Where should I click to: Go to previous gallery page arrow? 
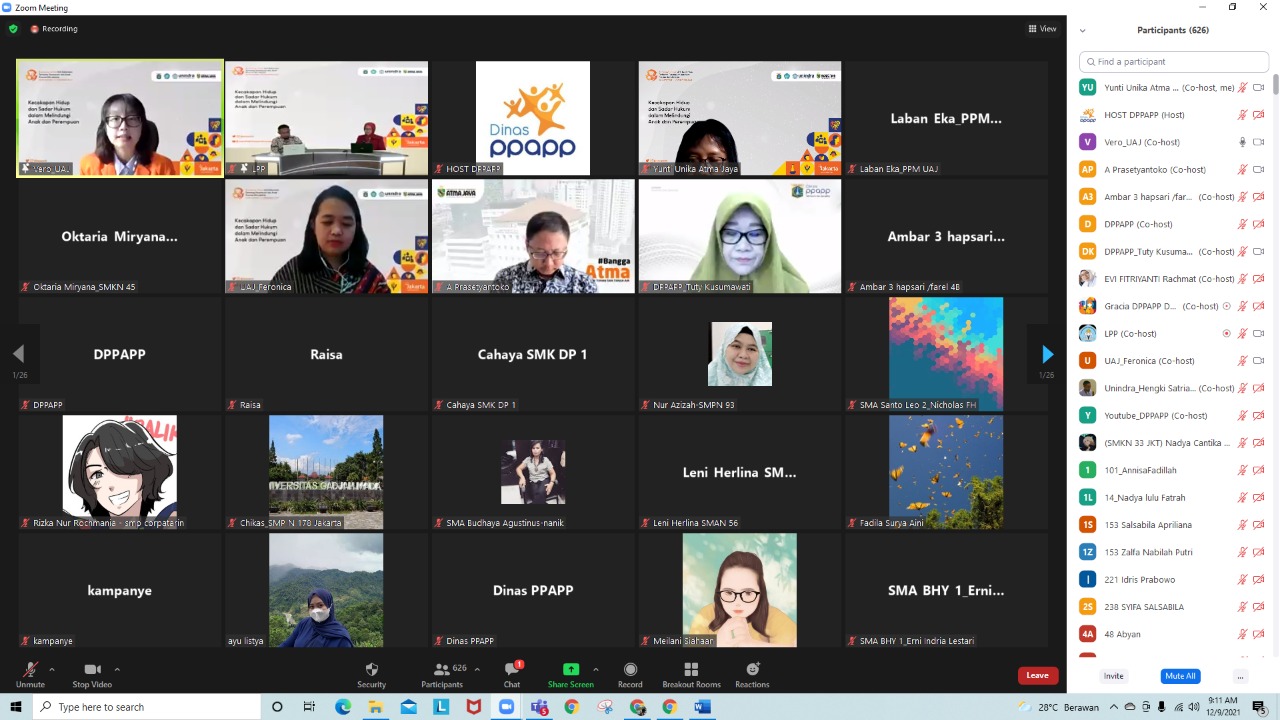tap(18, 354)
